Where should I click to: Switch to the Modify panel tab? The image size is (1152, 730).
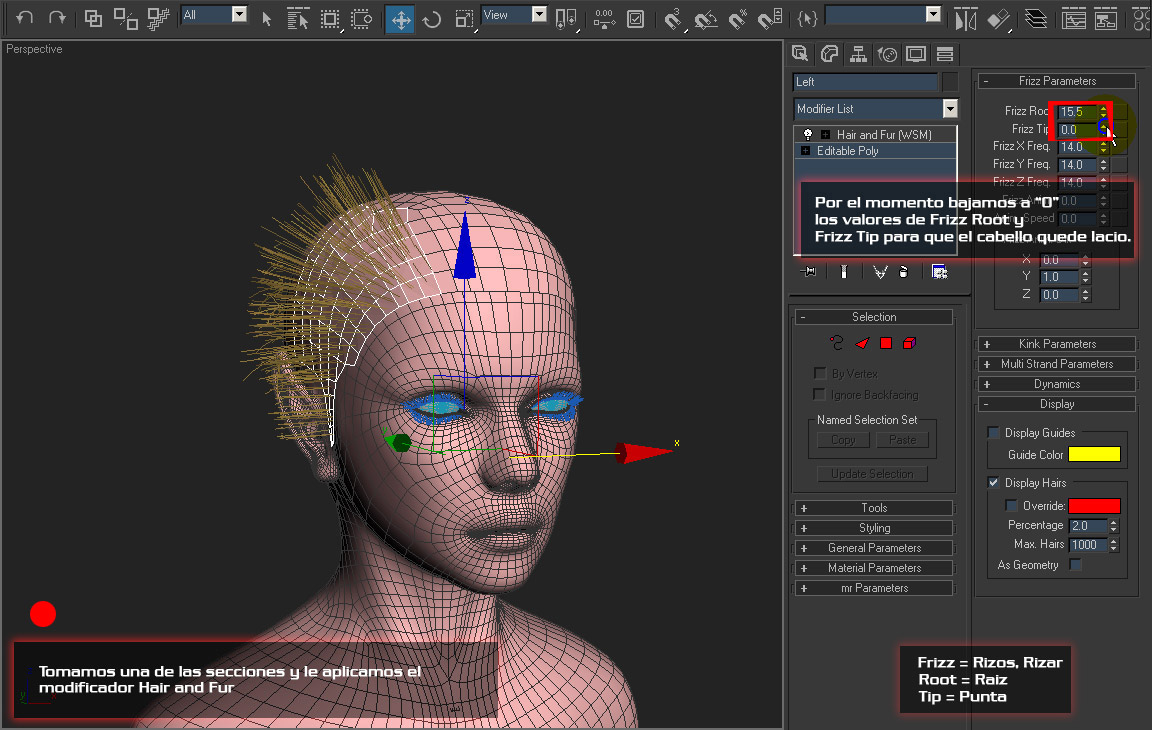[x=829, y=54]
